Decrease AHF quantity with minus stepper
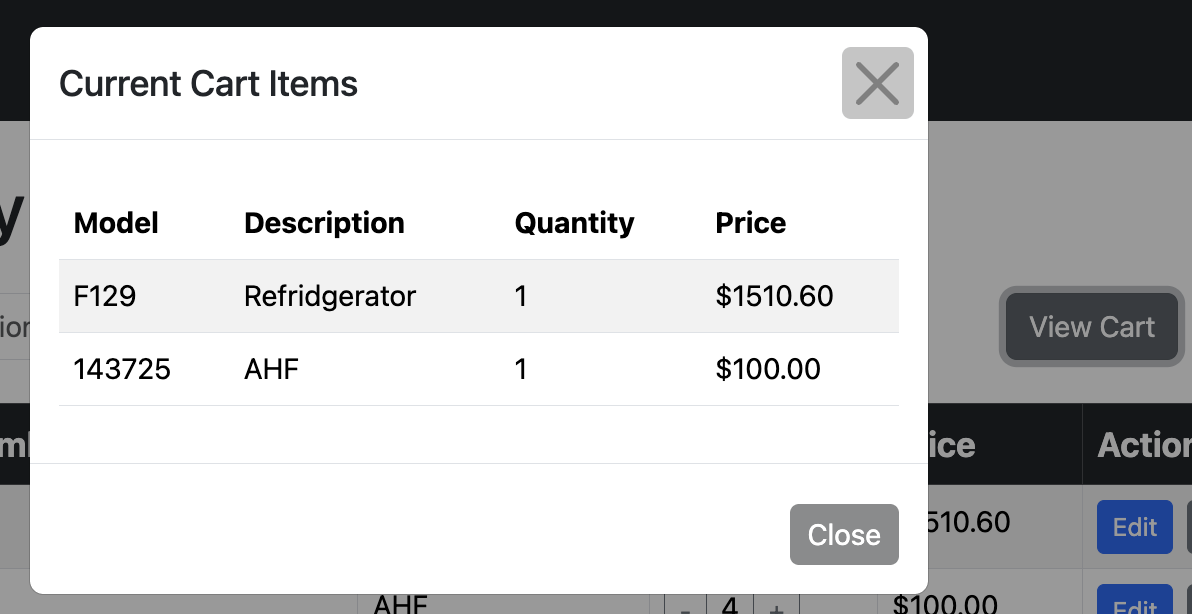The width and height of the screenshot is (1192, 614). pos(685,606)
